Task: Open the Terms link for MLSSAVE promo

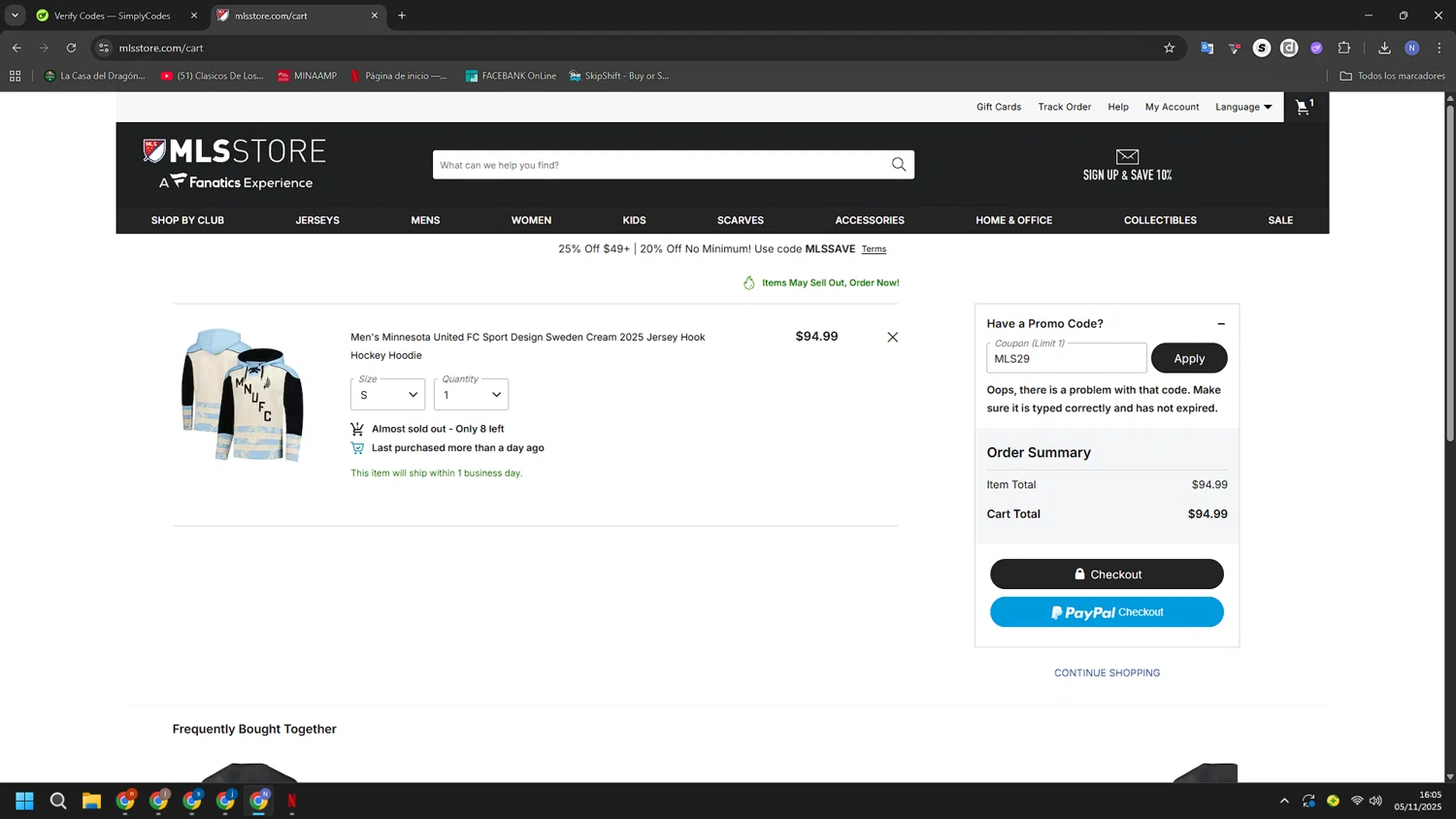Action: (x=874, y=249)
